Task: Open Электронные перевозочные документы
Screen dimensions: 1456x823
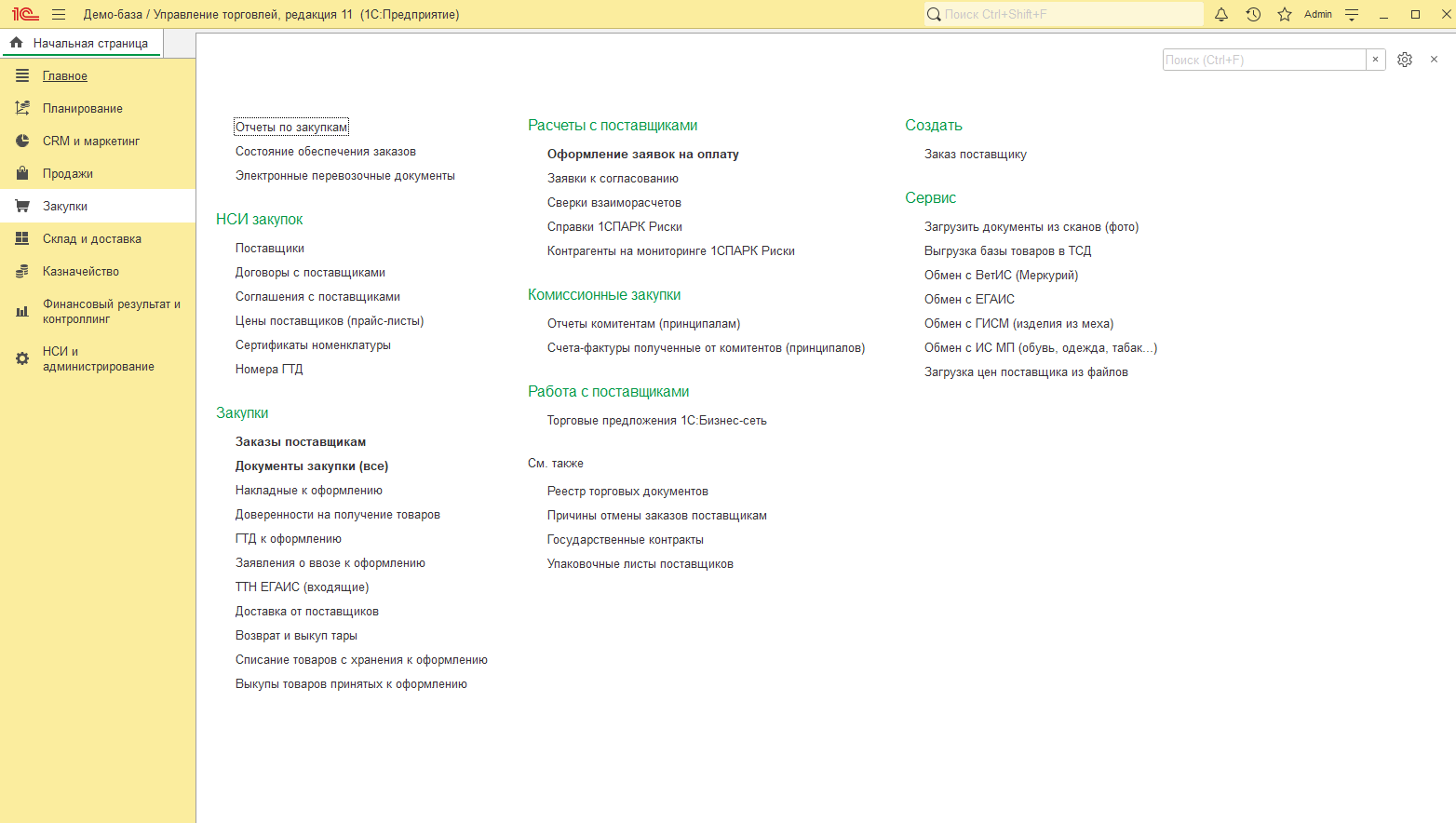Action: (345, 175)
